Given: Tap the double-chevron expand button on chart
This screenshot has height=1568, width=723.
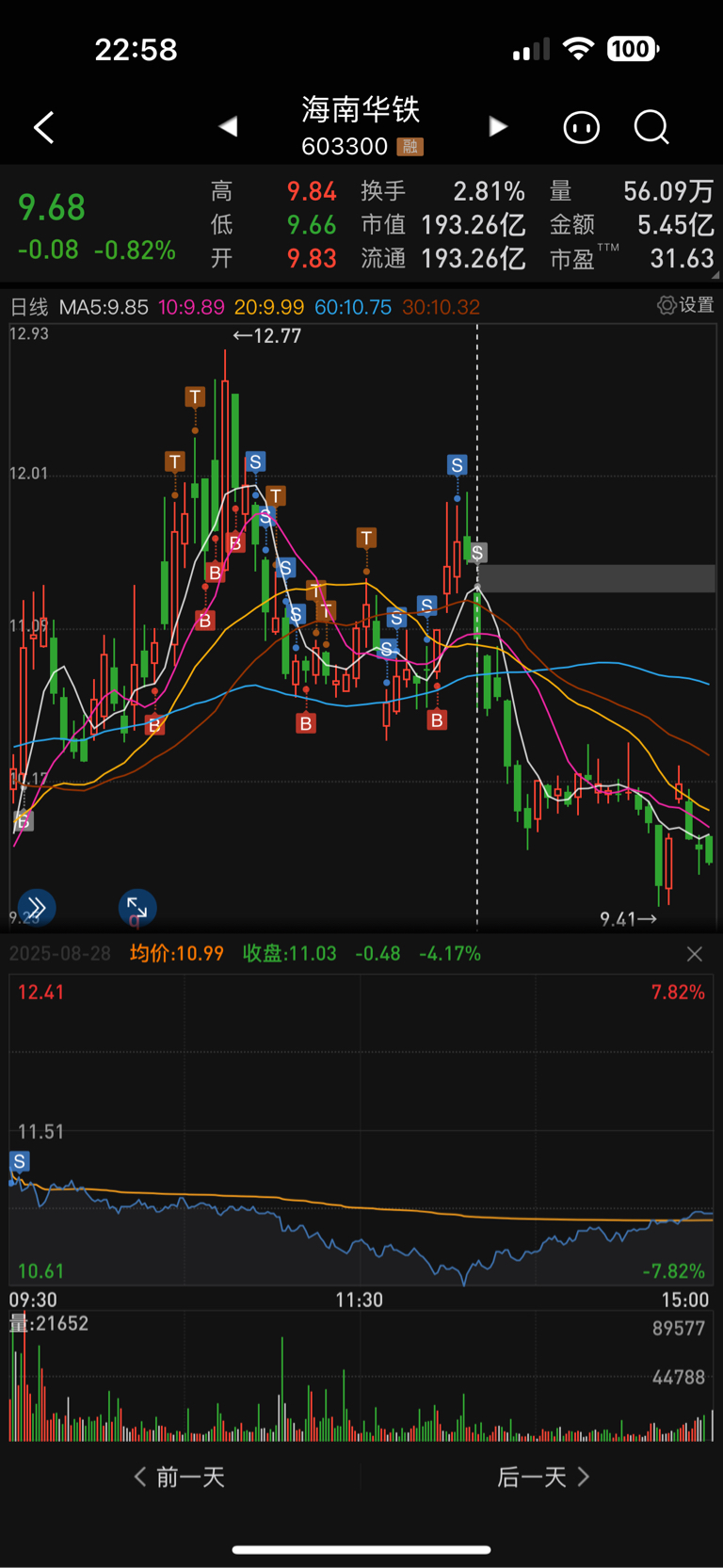Looking at the screenshot, I should [x=36, y=907].
